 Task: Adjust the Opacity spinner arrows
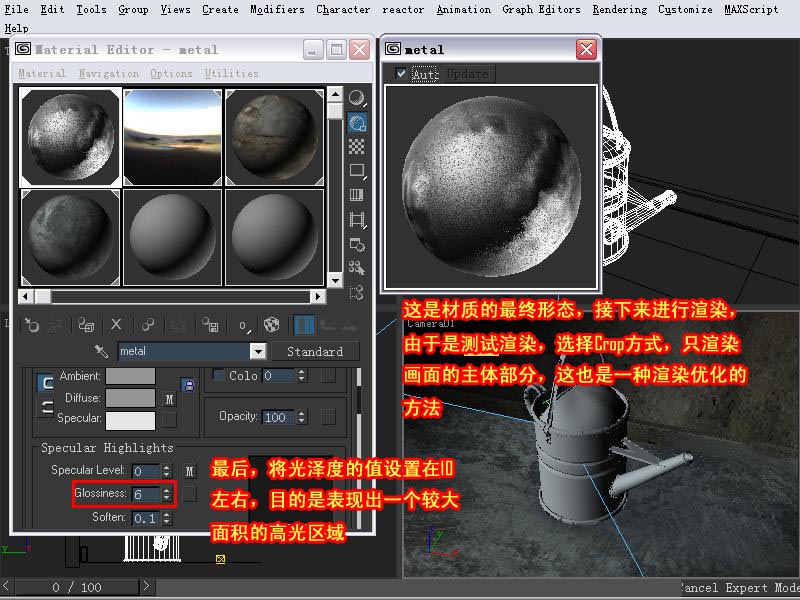pyautogui.click(x=302, y=417)
